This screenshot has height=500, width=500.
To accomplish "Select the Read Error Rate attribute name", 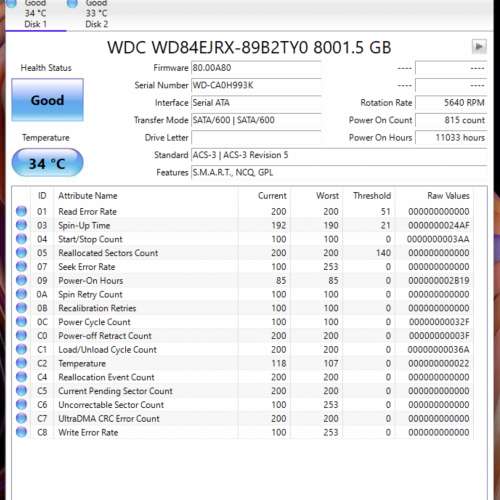I will point(87,212).
